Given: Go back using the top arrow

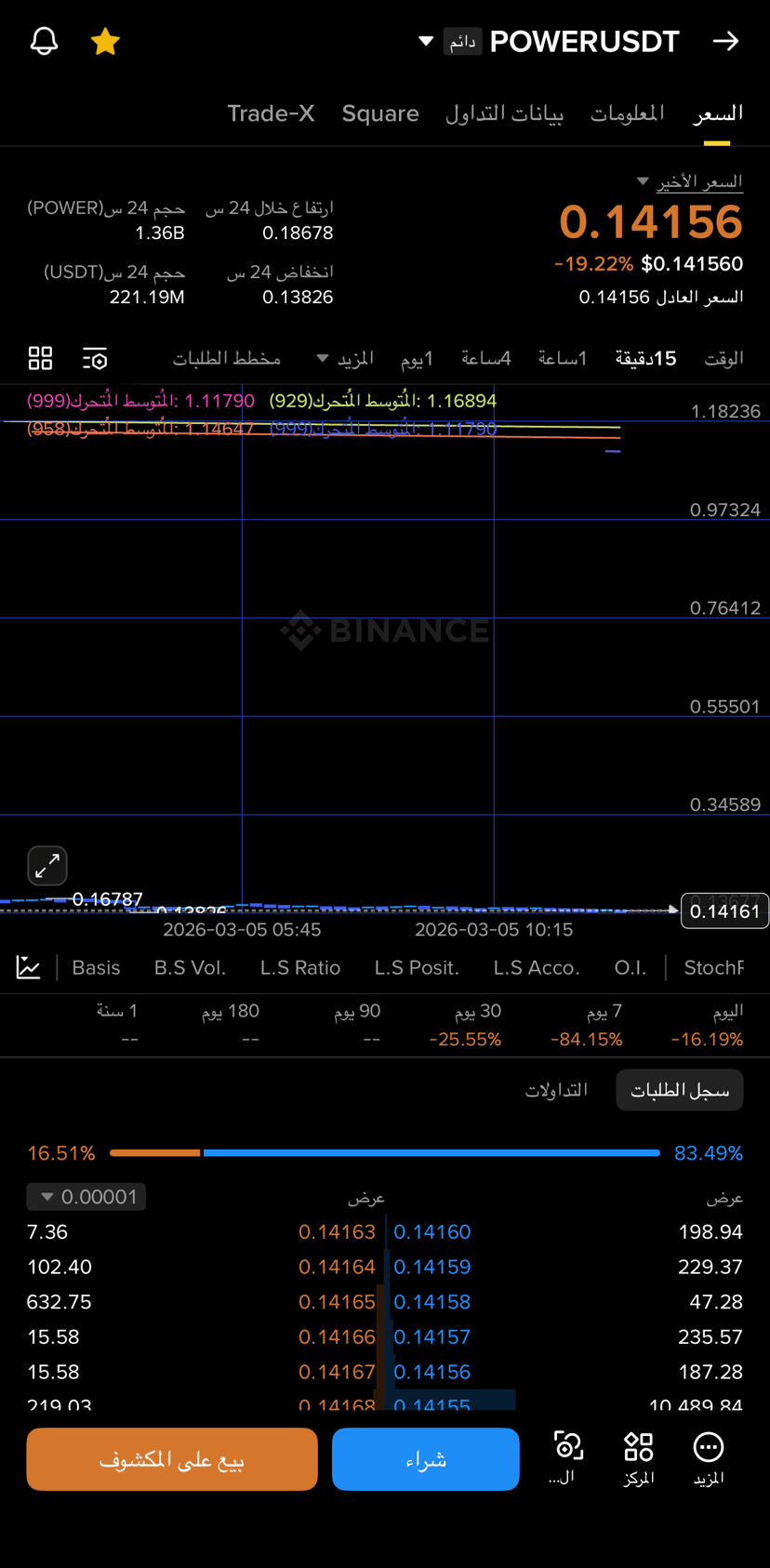Looking at the screenshot, I should pos(725,41).
